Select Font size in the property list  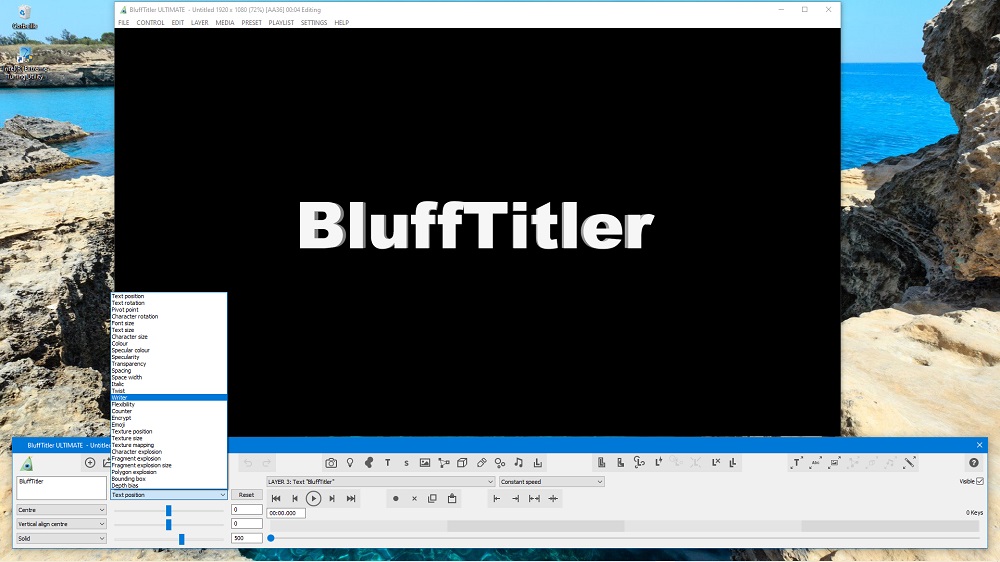click(169, 323)
